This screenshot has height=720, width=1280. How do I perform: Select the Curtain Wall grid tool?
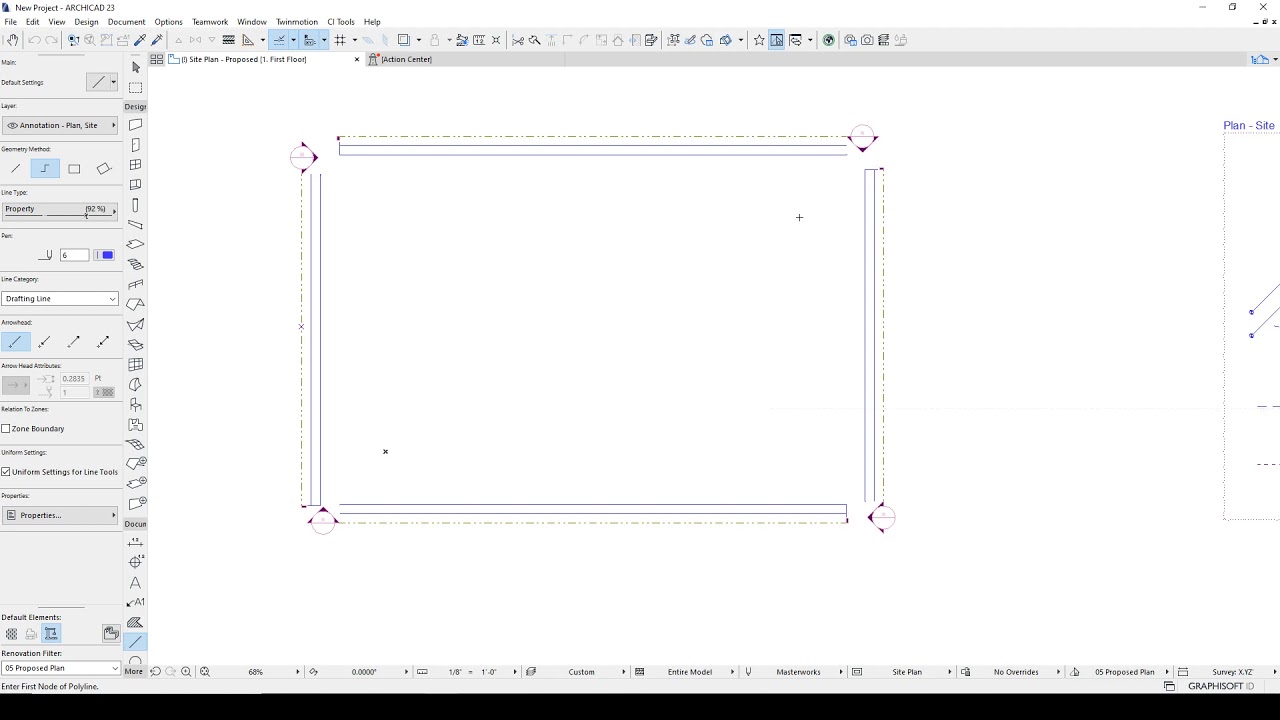point(136,365)
